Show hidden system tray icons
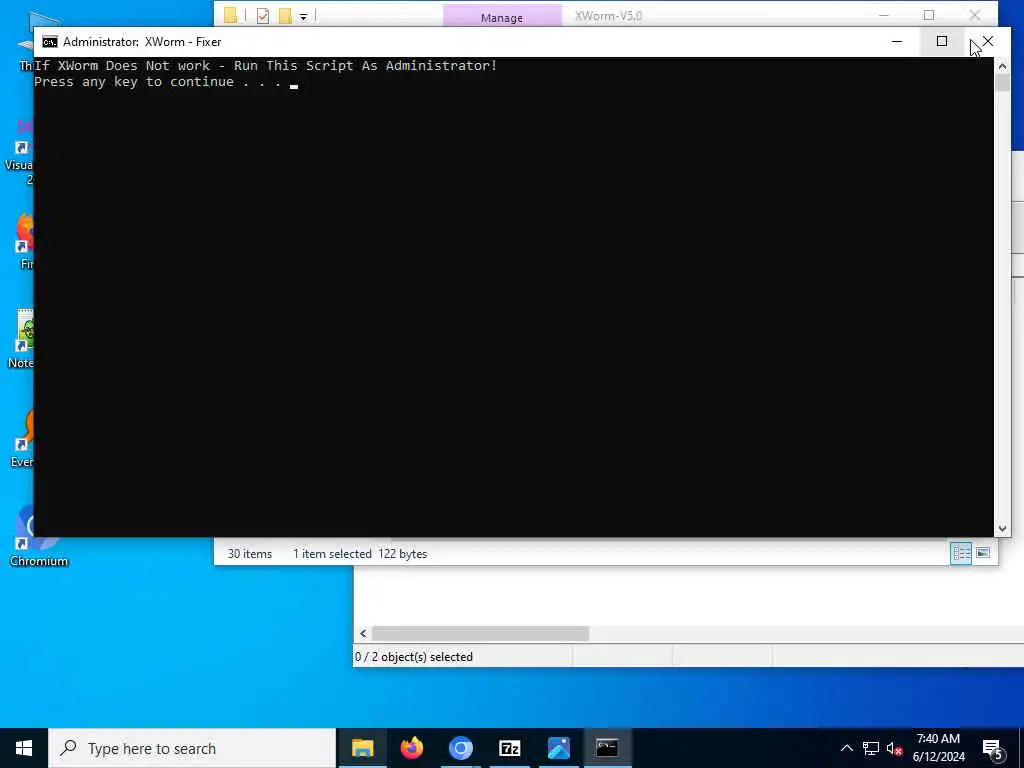 click(846, 748)
